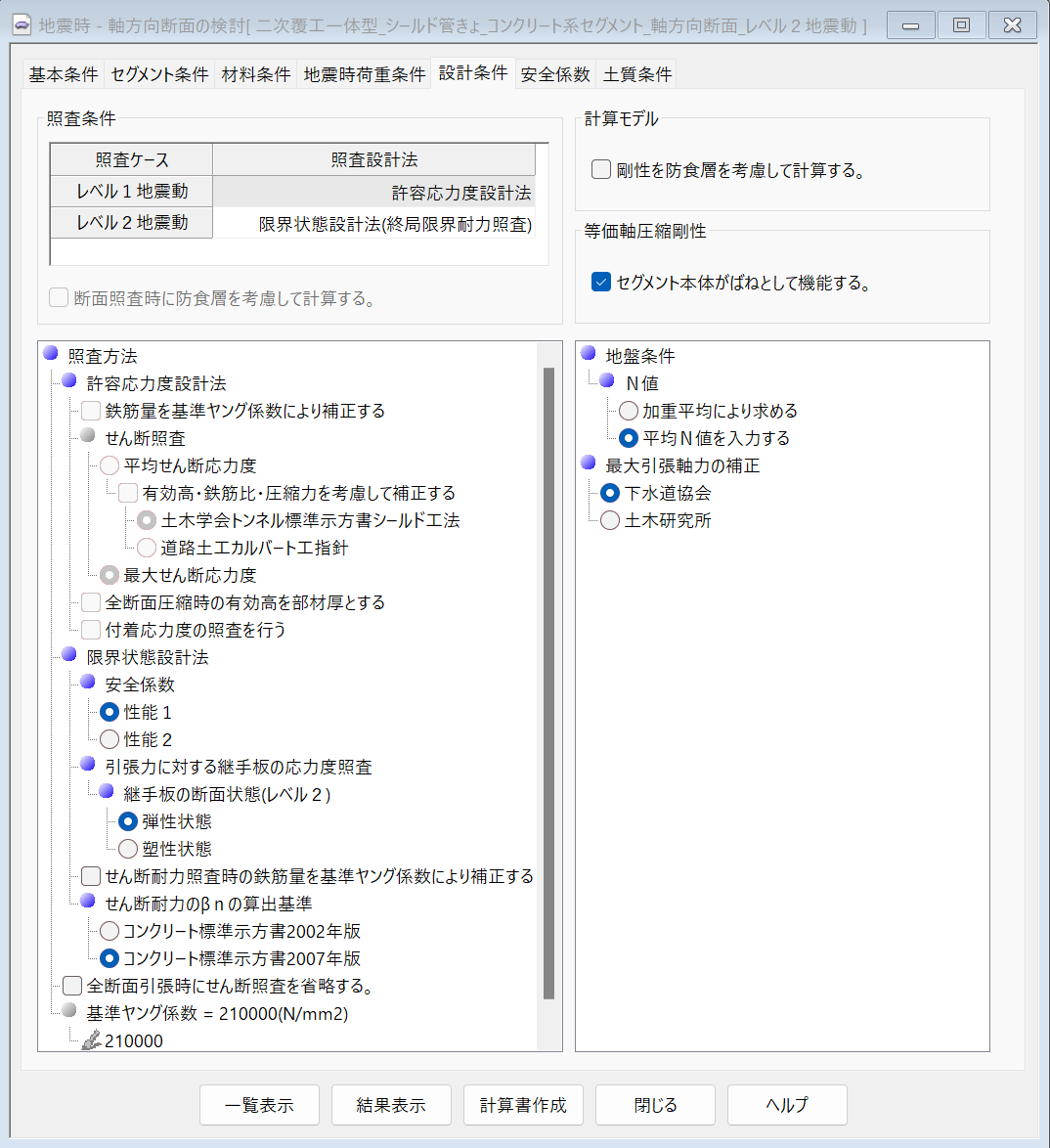Collapse the 許容応力度設計法 tree node
1050x1148 pixels.
69,381
